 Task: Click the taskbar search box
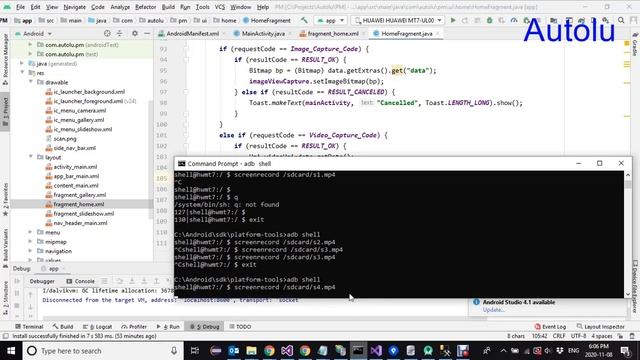(102, 351)
